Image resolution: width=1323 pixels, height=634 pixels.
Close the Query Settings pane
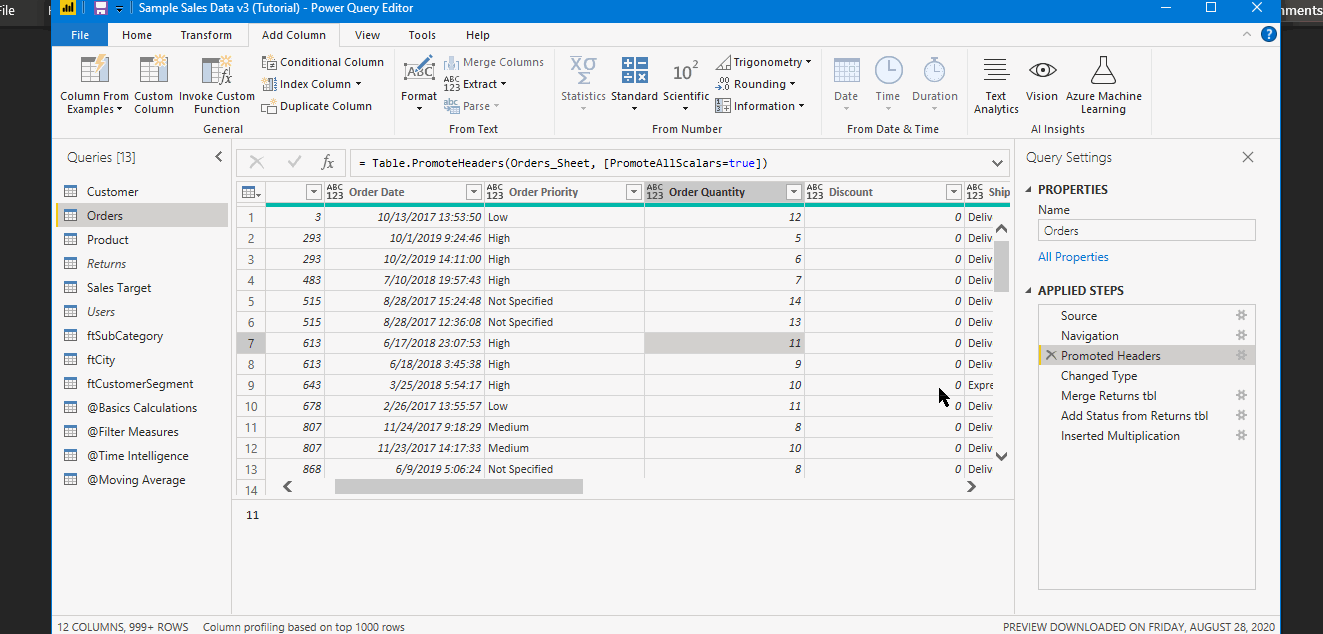1247,157
